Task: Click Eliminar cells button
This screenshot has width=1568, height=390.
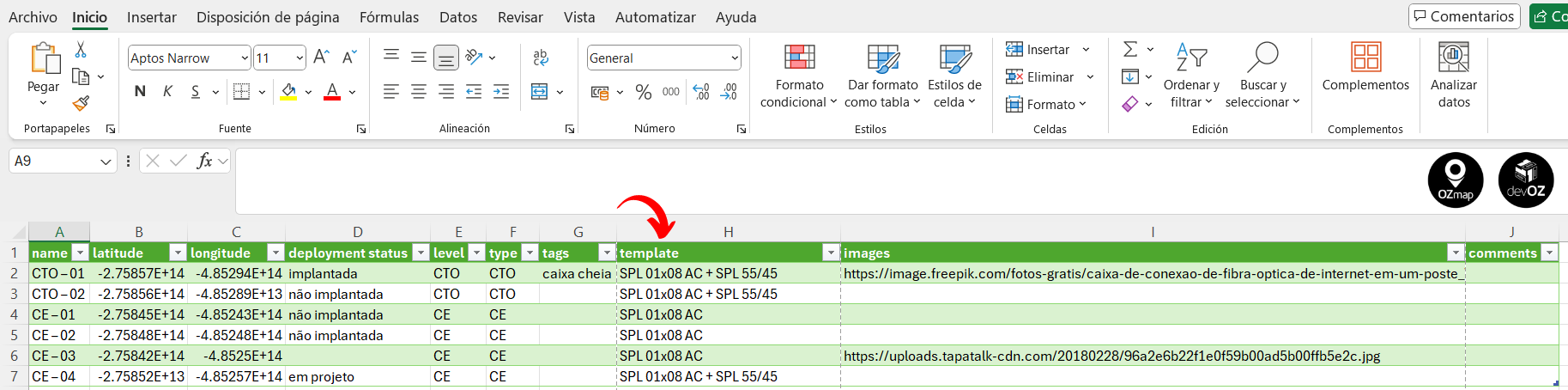Action: tap(1050, 77)
